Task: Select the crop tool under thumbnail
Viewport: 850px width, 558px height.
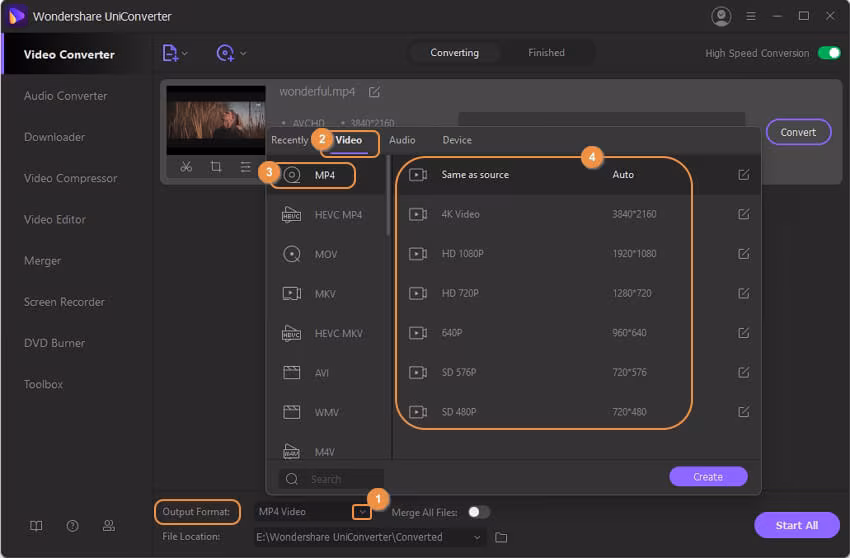Action: point(216,166)
